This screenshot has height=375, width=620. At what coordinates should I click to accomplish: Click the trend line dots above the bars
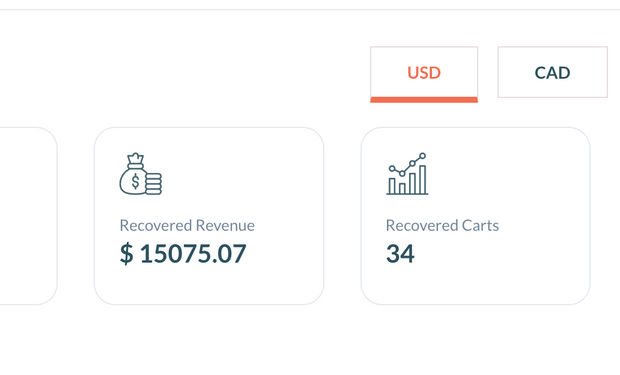pos(408,164)
